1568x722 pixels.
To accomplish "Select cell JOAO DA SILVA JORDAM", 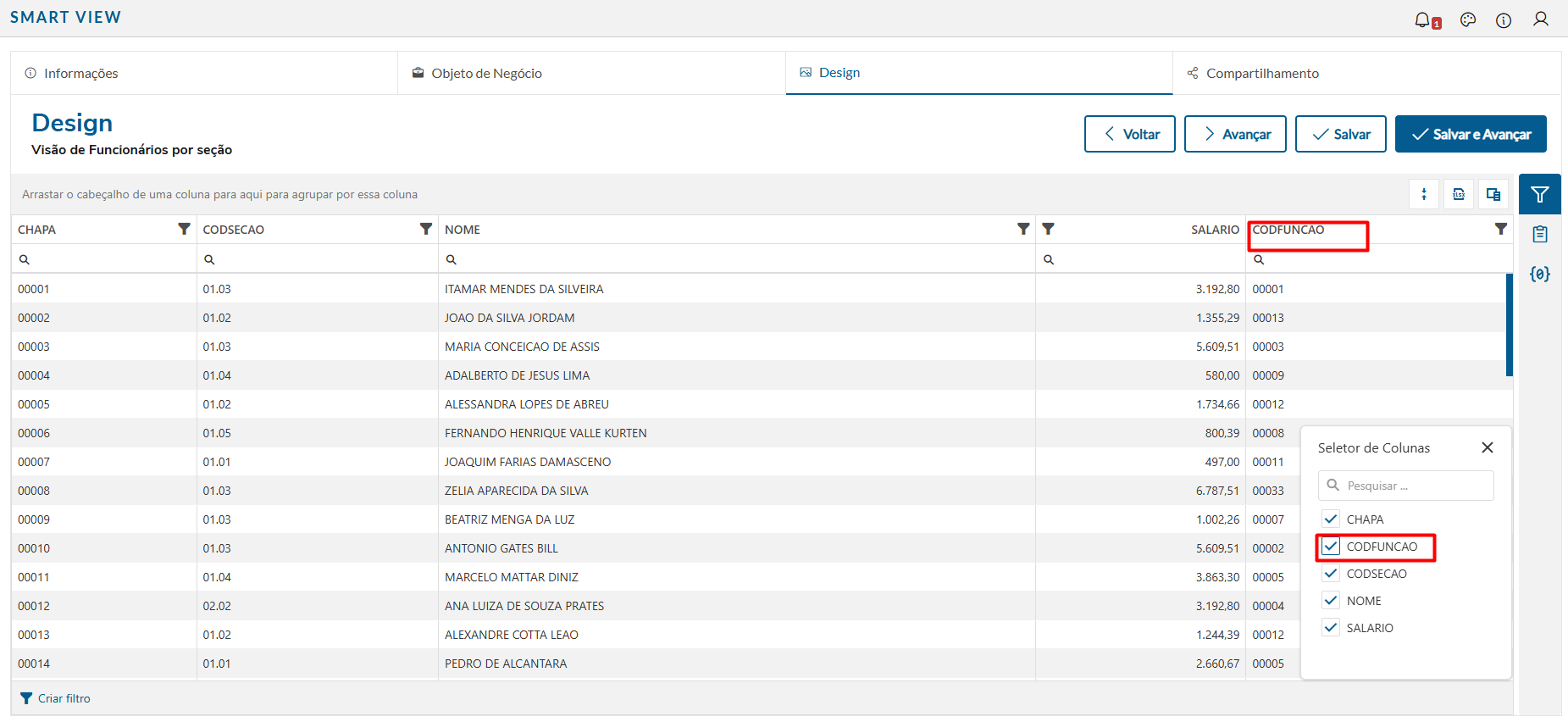I will pos(737,318).
